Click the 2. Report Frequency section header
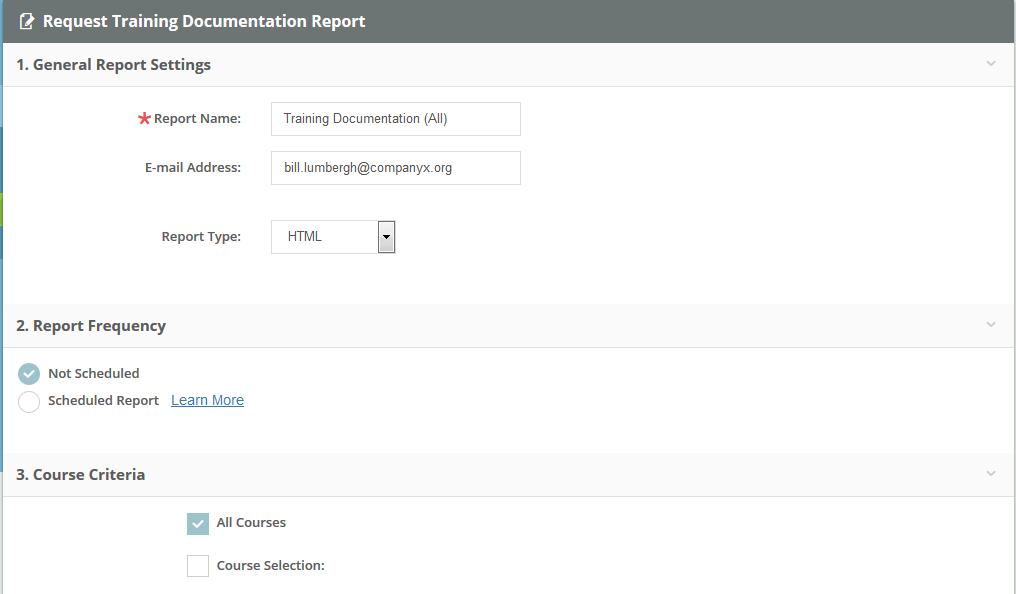 click(x=91, y=324)
